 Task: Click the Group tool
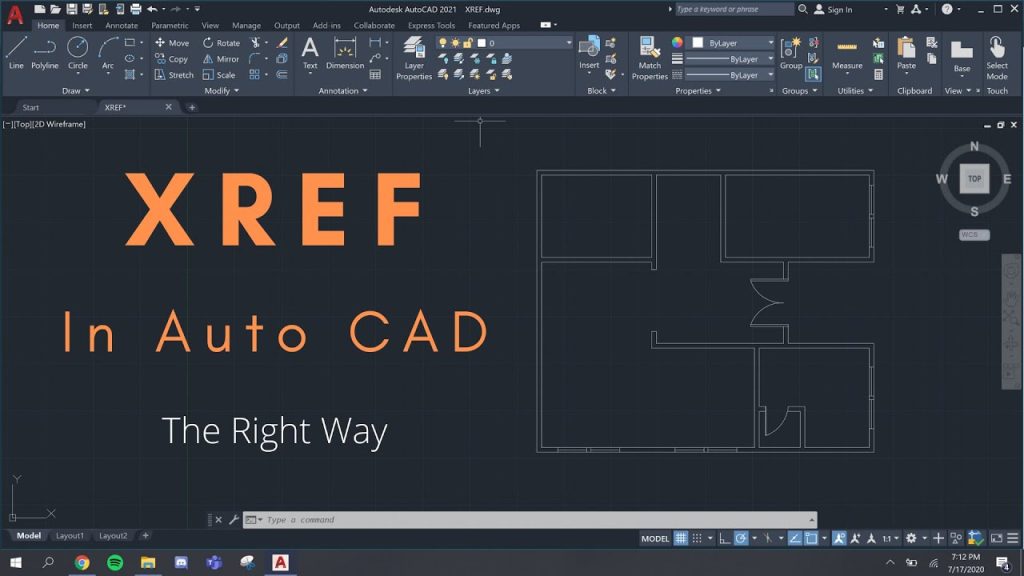pyautogui.click(x=791, y=53)
